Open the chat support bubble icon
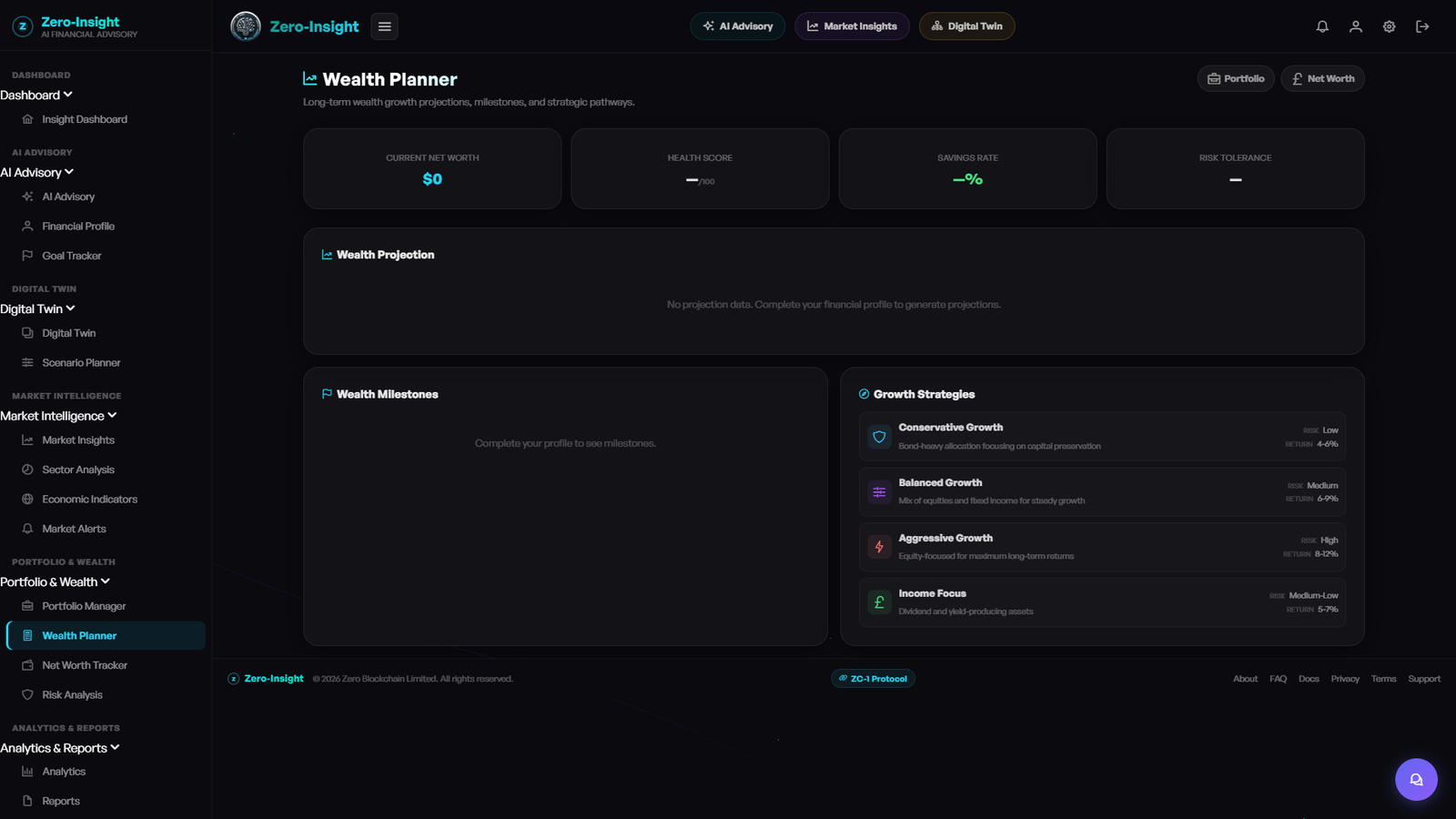Viewport: 1456px width, 819px height. tap(1416, 779)
